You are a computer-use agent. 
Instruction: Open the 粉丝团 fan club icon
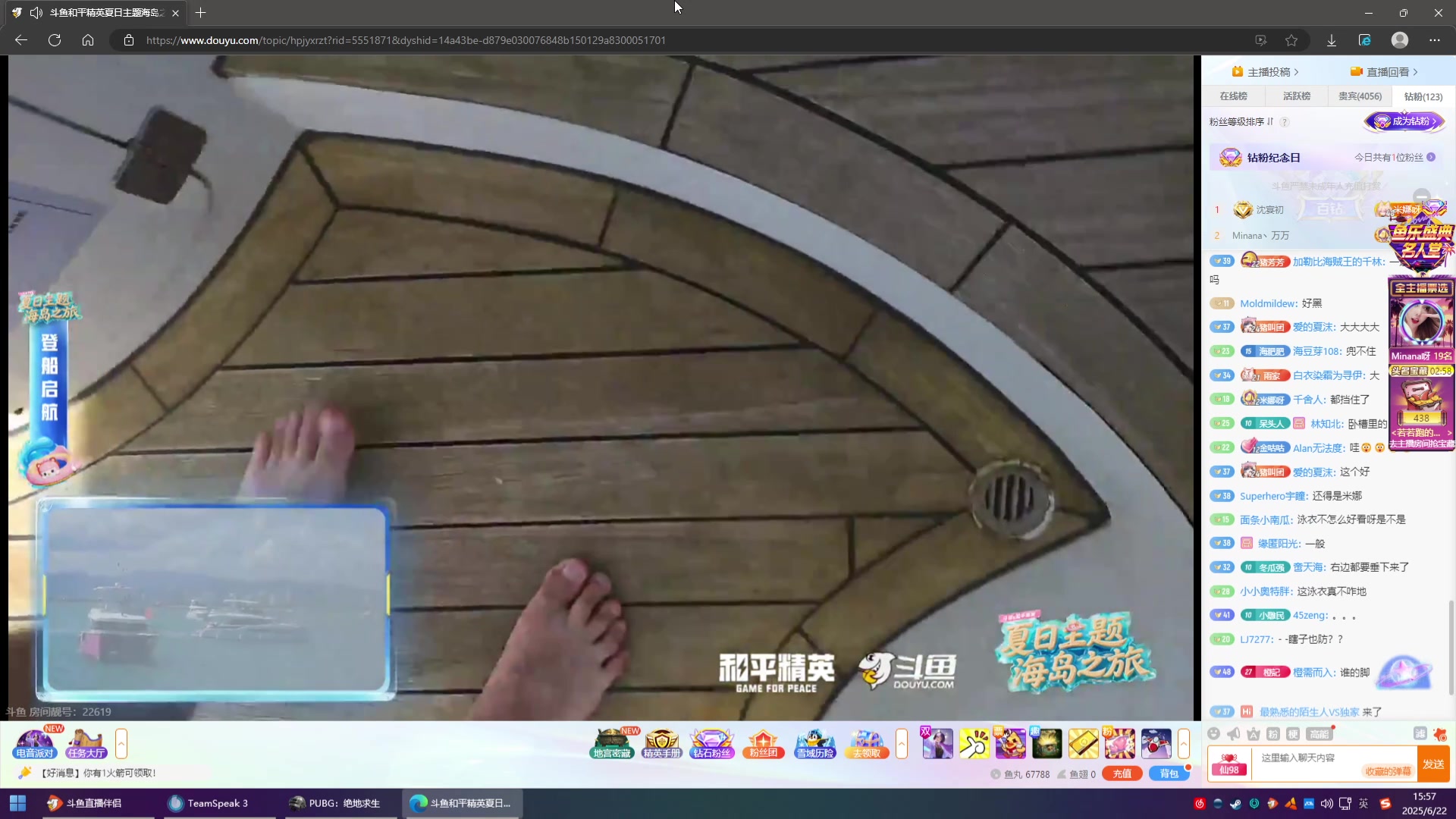pyautogui.click(x=763, y=743)
